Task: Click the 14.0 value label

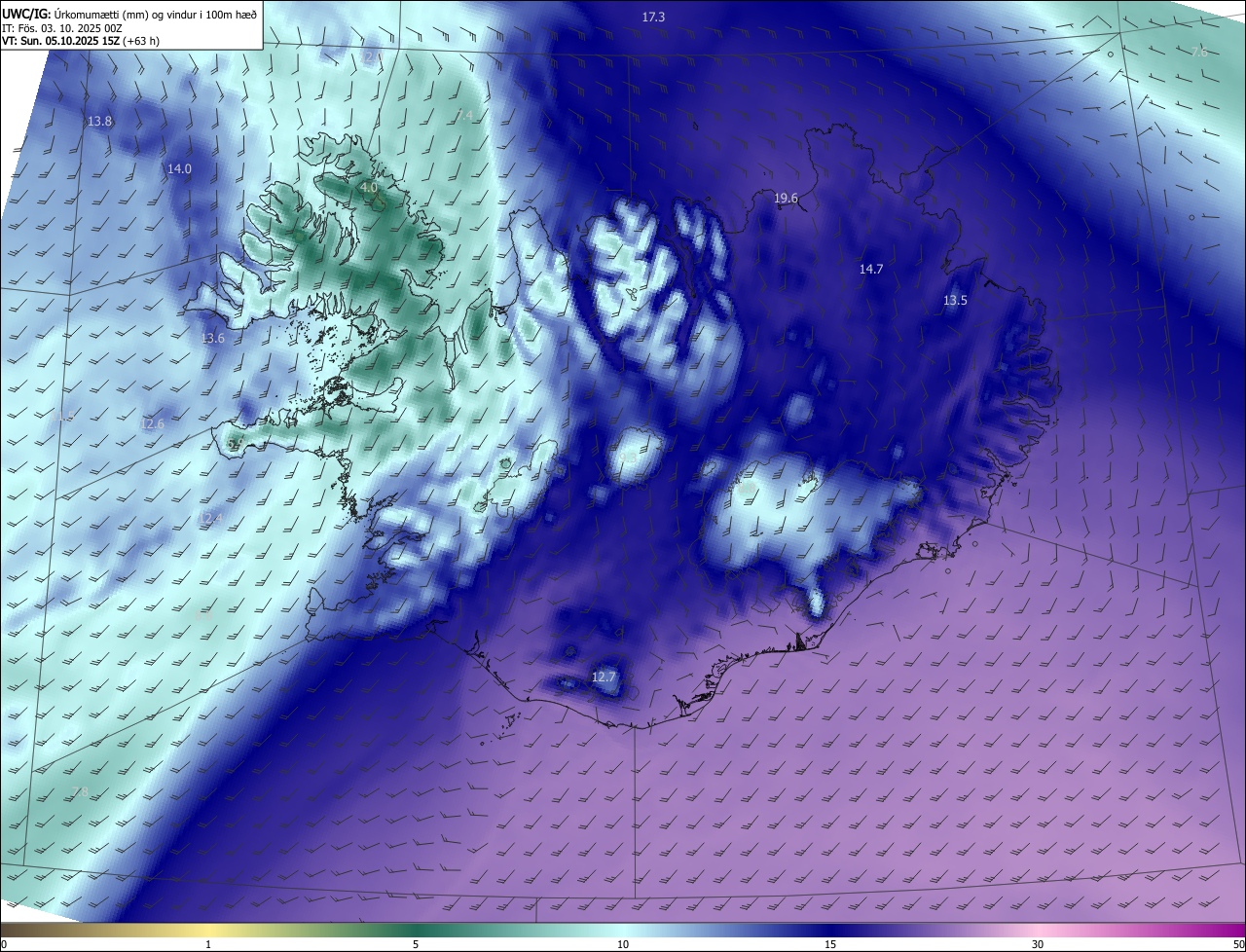Action: [x=179, y=168]
